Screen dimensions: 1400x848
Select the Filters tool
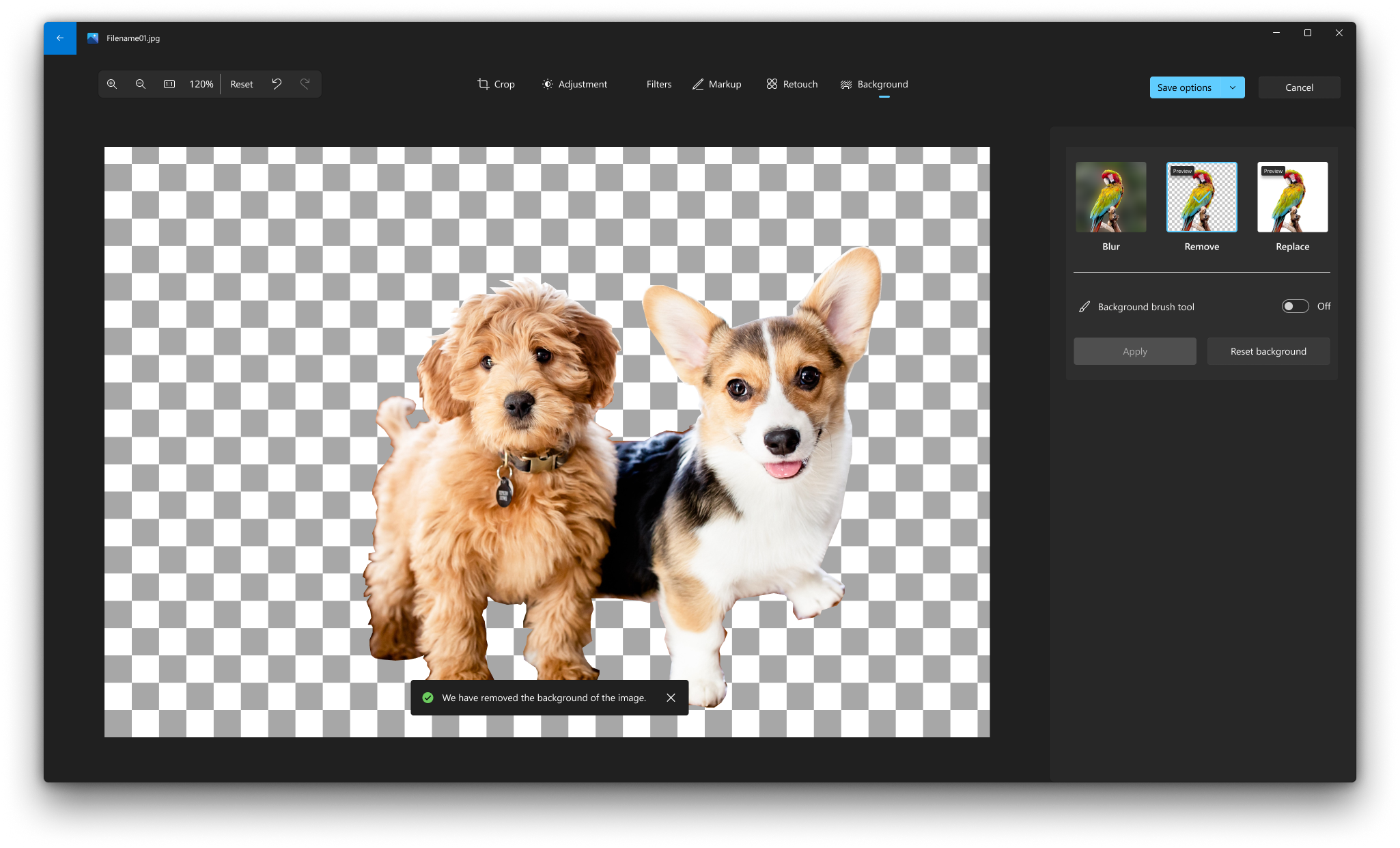coord(657,84)
